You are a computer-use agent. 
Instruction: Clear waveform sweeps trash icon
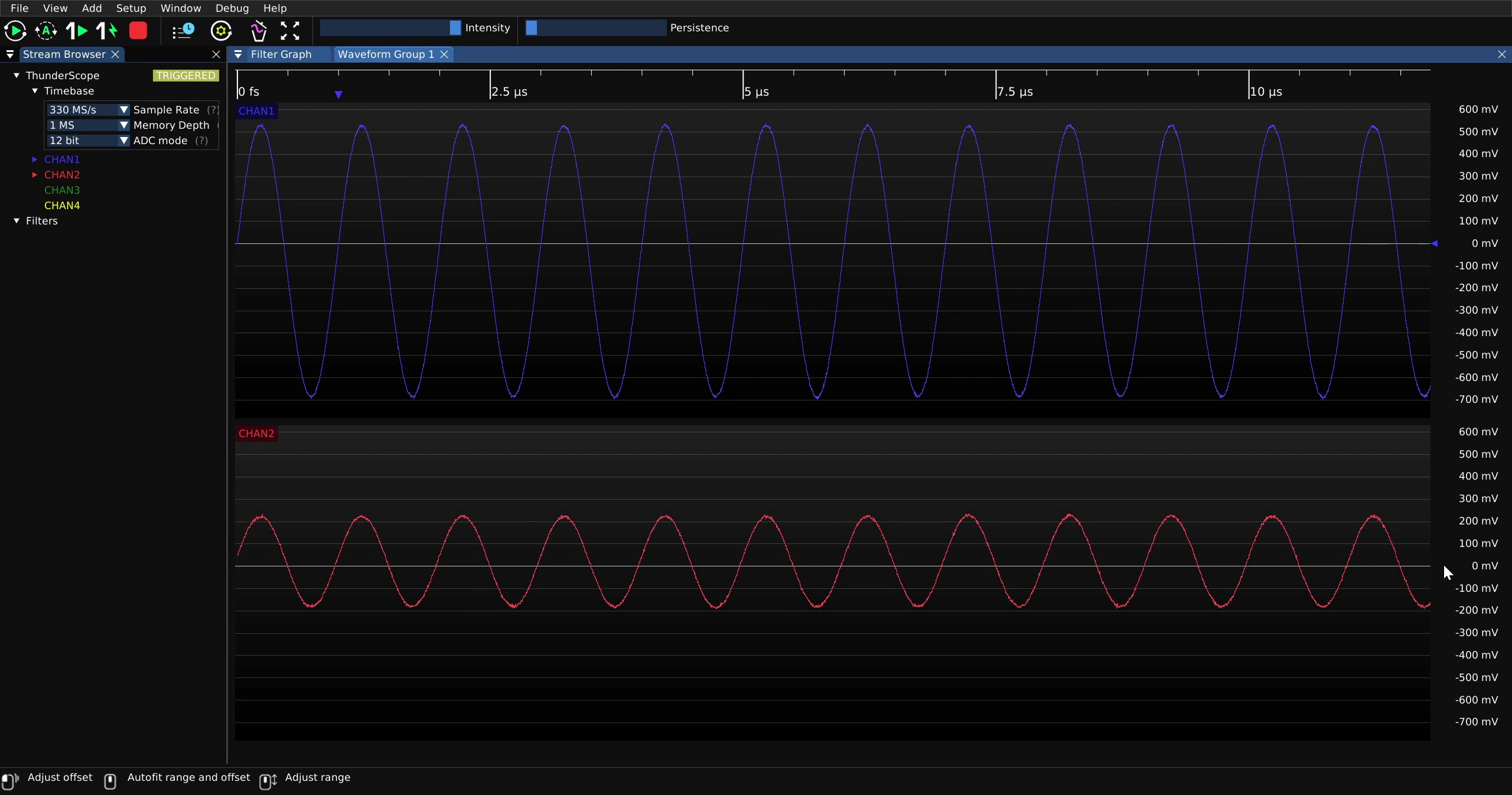[258, 31]
